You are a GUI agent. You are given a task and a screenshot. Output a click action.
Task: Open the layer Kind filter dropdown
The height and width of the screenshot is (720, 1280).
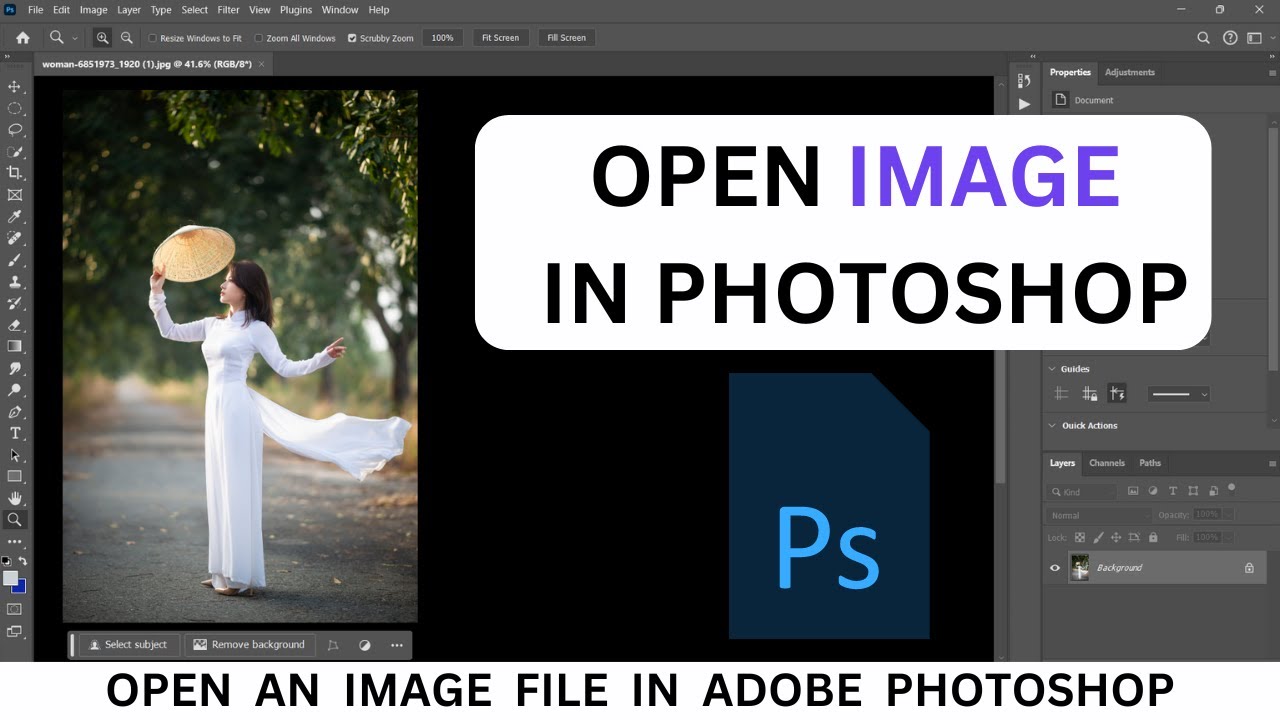[1081, 492]
